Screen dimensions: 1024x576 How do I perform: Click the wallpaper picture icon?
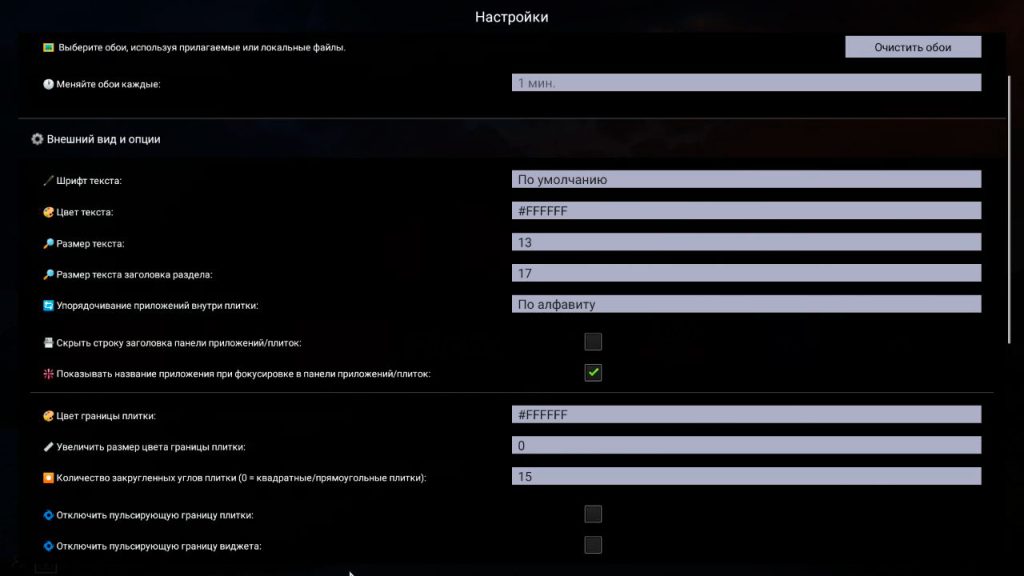(x=48, y=47)
